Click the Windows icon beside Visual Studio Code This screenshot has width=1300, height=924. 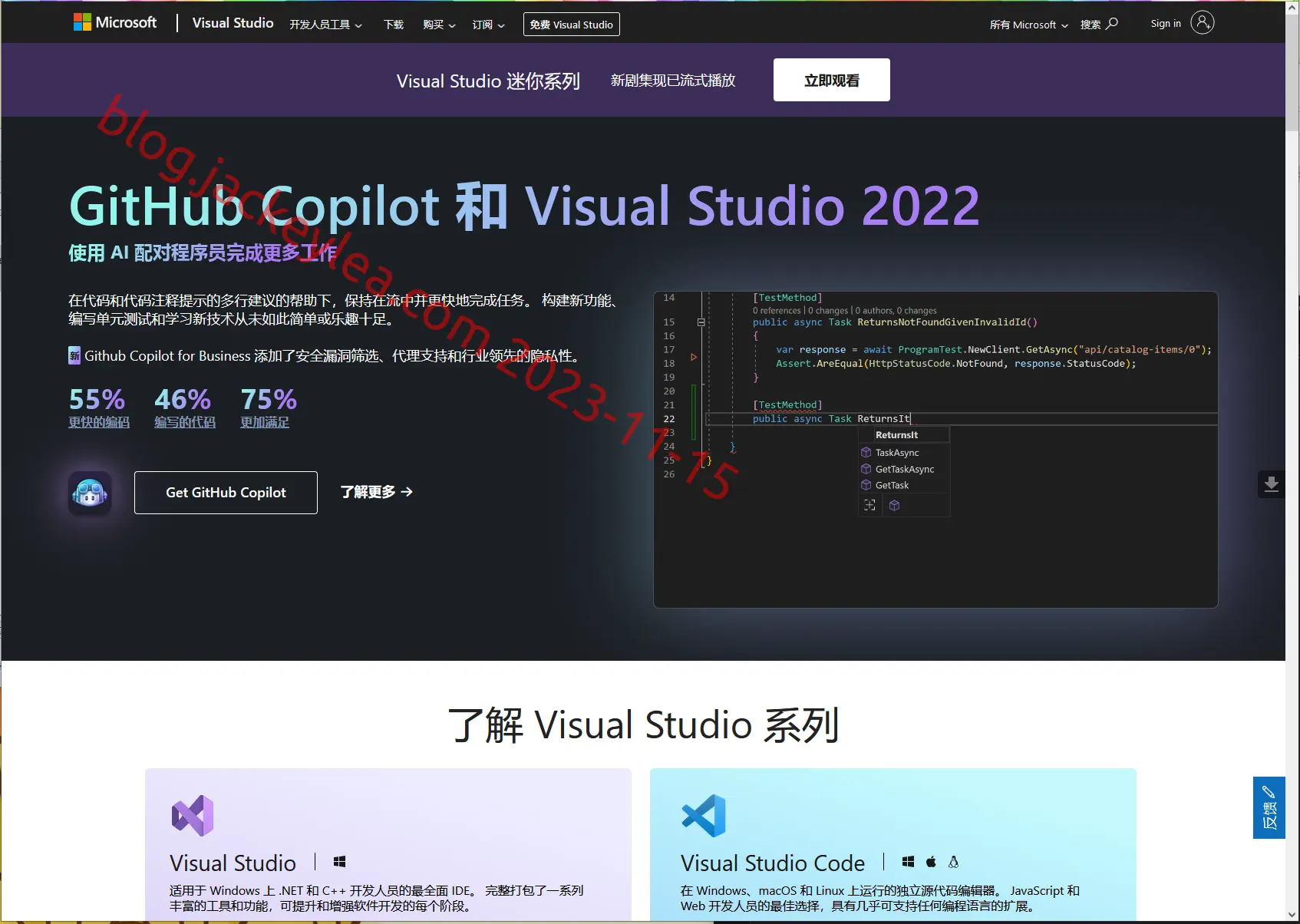[909, 862]
